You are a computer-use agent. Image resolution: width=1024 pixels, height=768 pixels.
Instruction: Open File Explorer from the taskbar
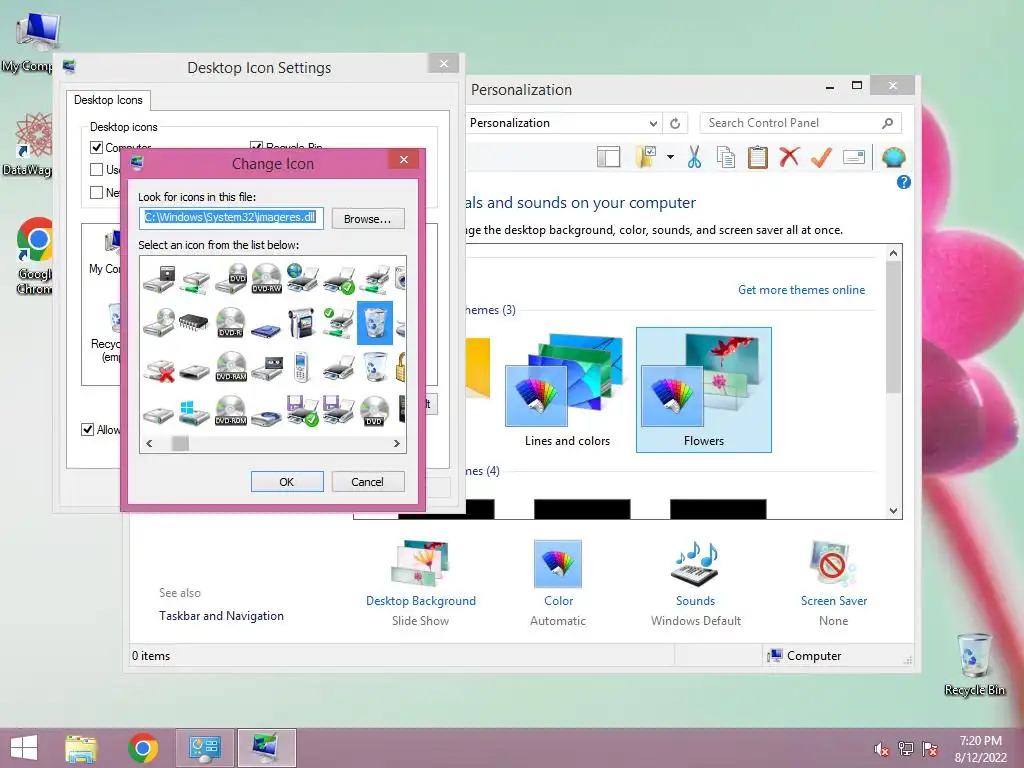[x=81, y=748]
